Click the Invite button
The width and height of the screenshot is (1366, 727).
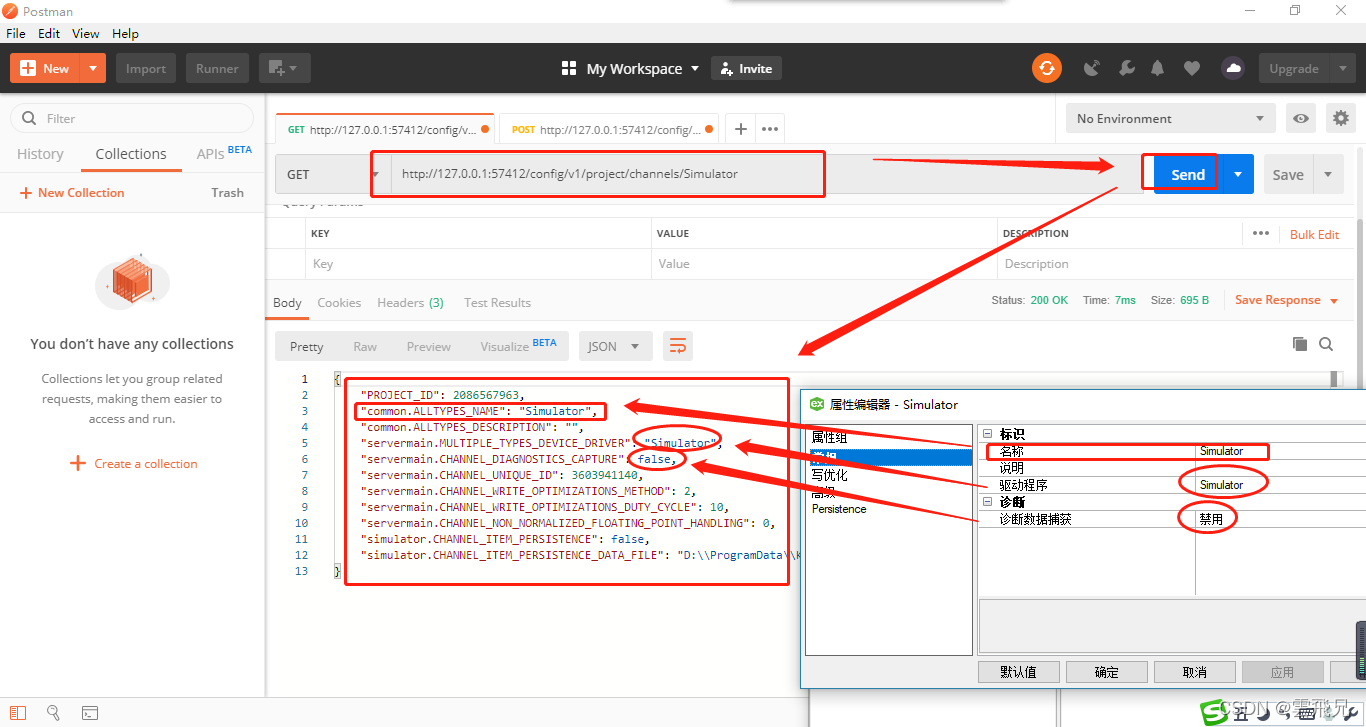point(746,68)
